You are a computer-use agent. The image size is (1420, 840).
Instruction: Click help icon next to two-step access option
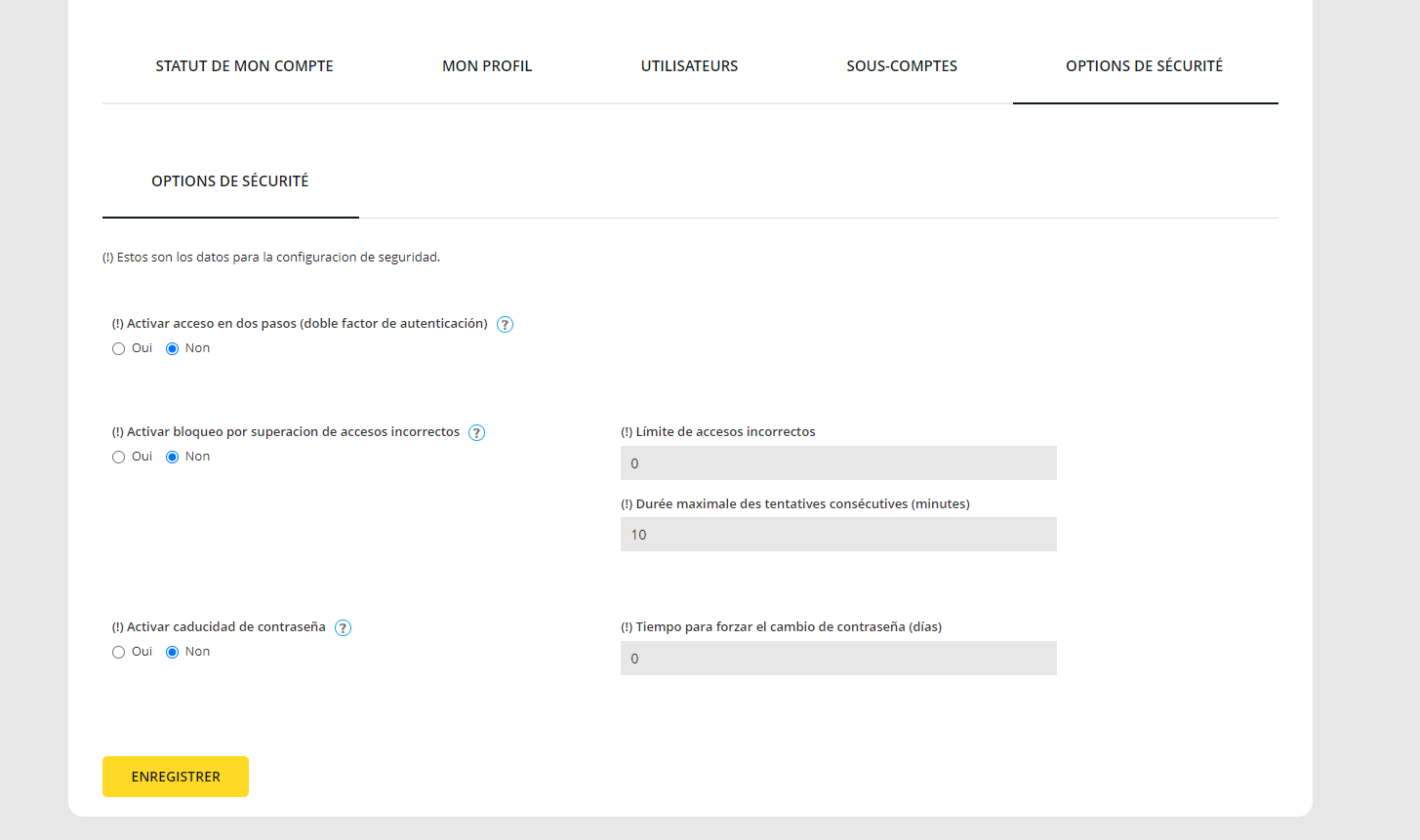[505, 325]
